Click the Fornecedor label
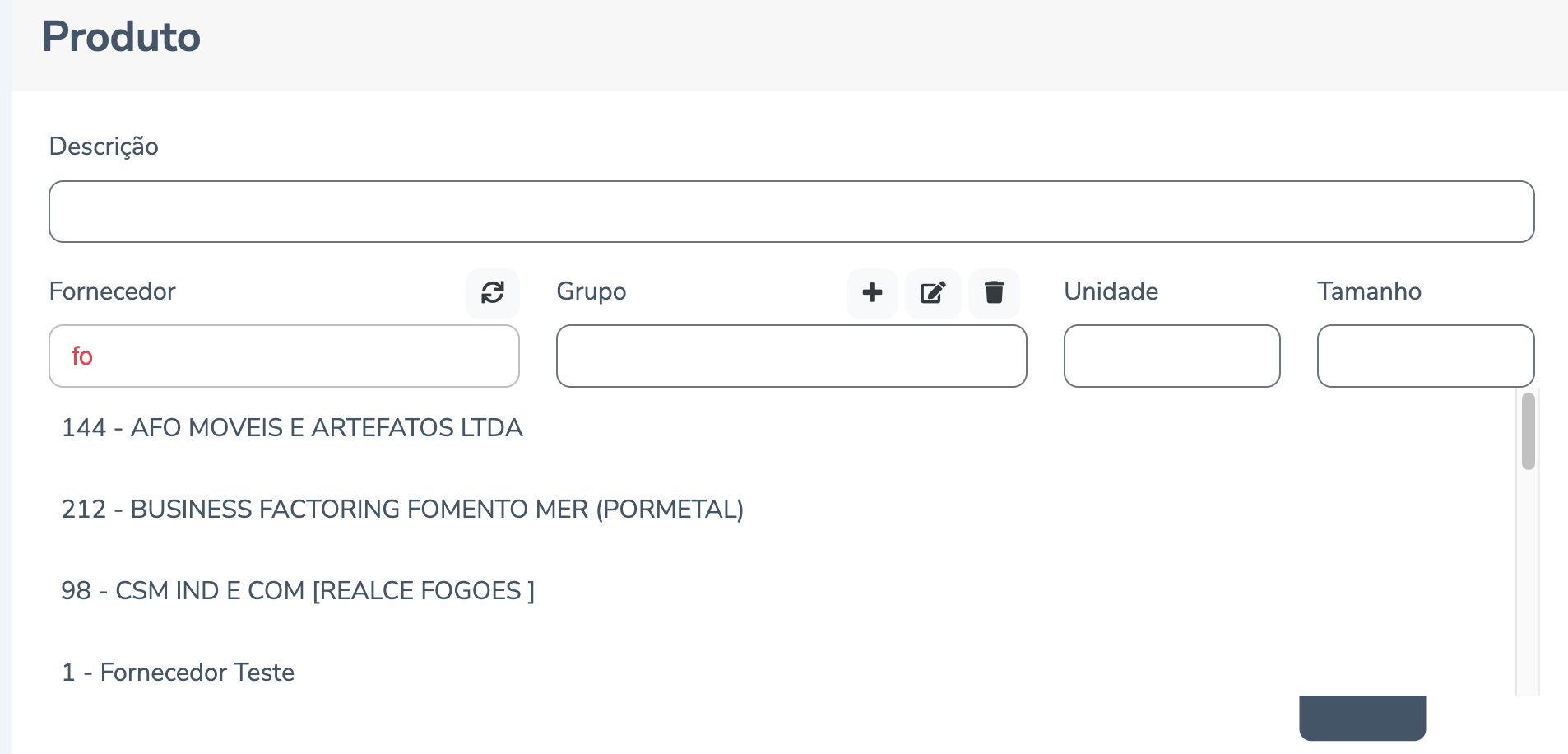This screenshot has width=1568, height=754. point(113,291)
